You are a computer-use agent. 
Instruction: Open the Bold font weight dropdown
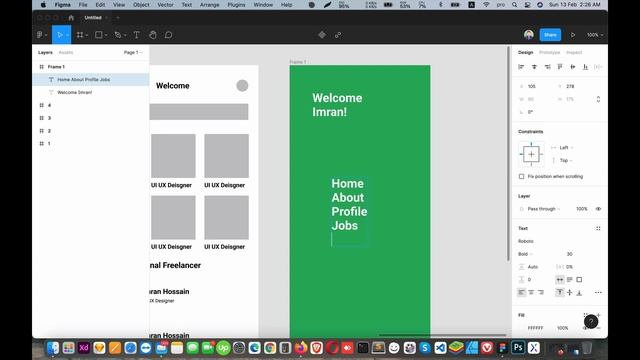click(526, 254)
